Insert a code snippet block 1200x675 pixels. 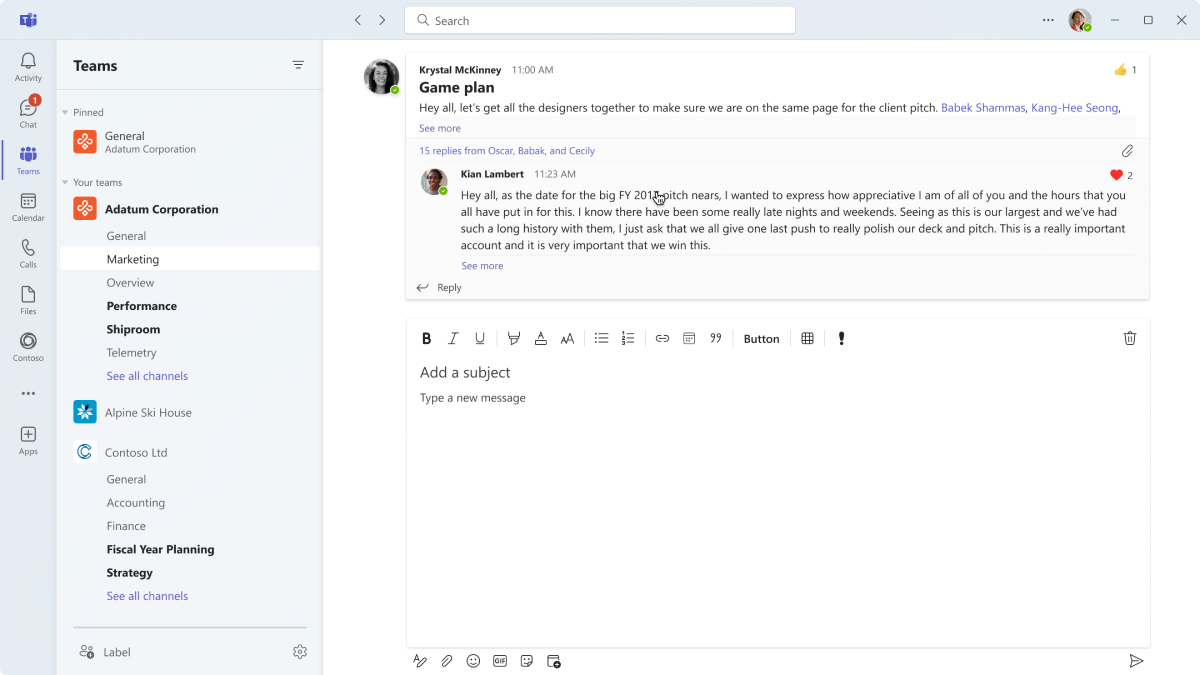click(x=689, y=339)
